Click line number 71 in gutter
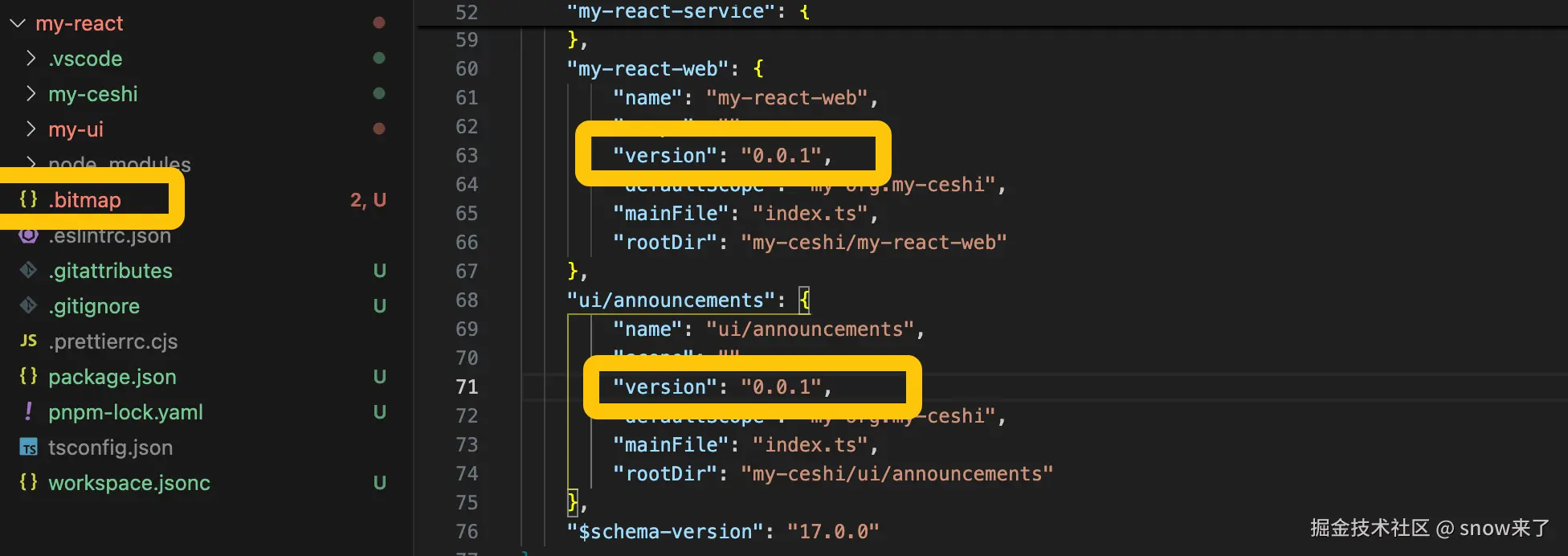Image resolution: width=1568 pixels, height=556 pixels. click(467, 387)
